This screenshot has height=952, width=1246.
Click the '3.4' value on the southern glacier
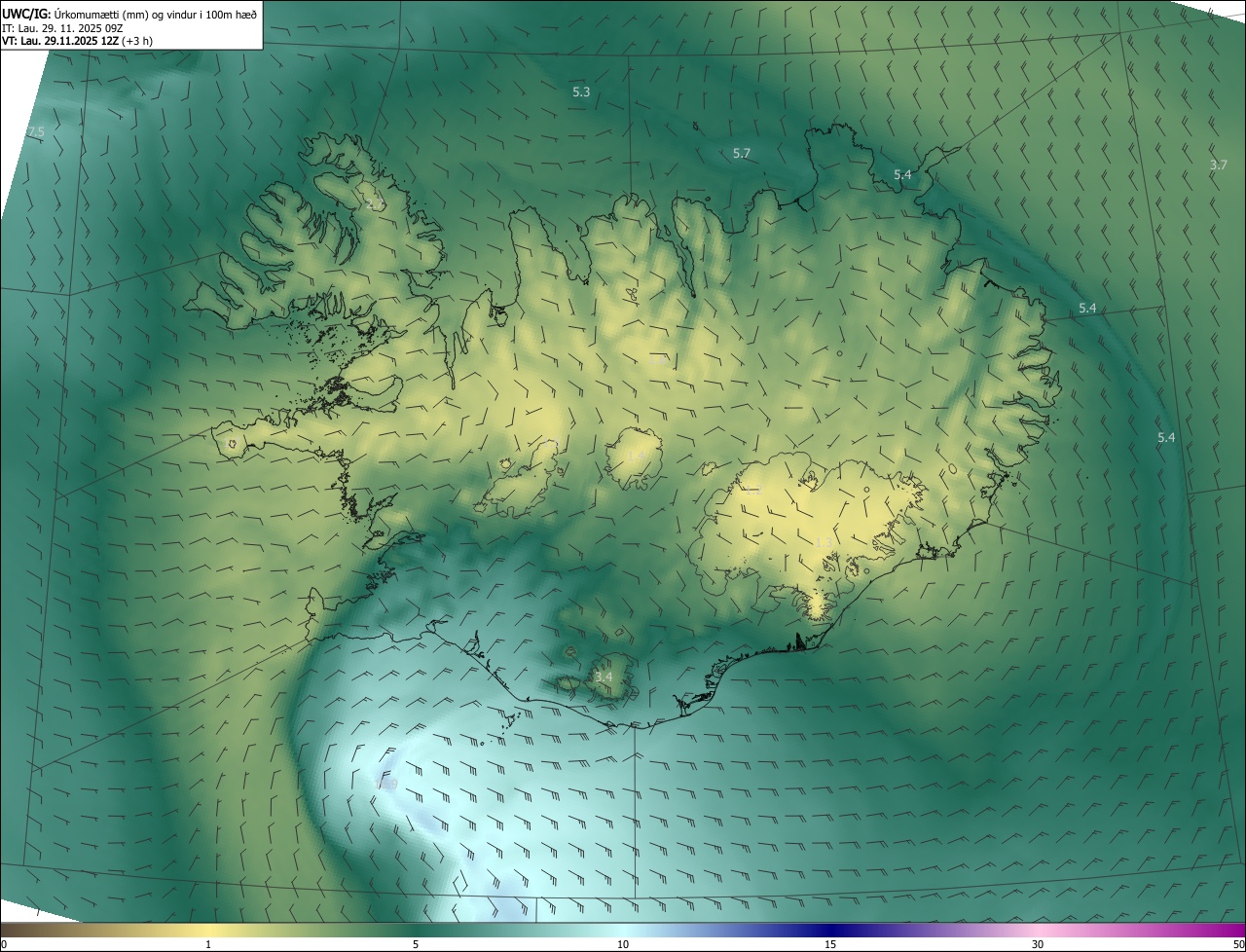pos(604,676)
